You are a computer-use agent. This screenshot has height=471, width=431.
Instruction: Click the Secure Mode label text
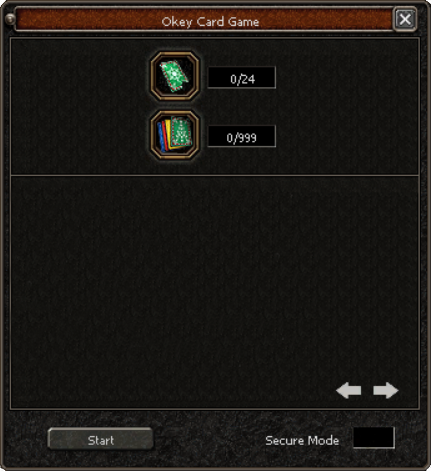[302, 440]
